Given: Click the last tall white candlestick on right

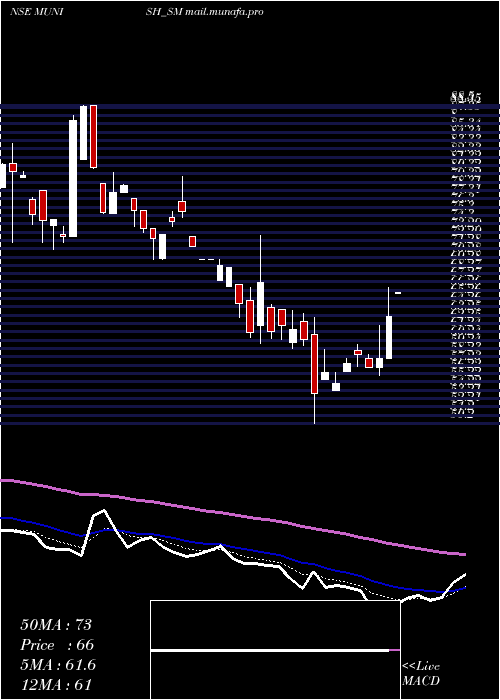Looking at the screenshot, I should coord(389,337).
